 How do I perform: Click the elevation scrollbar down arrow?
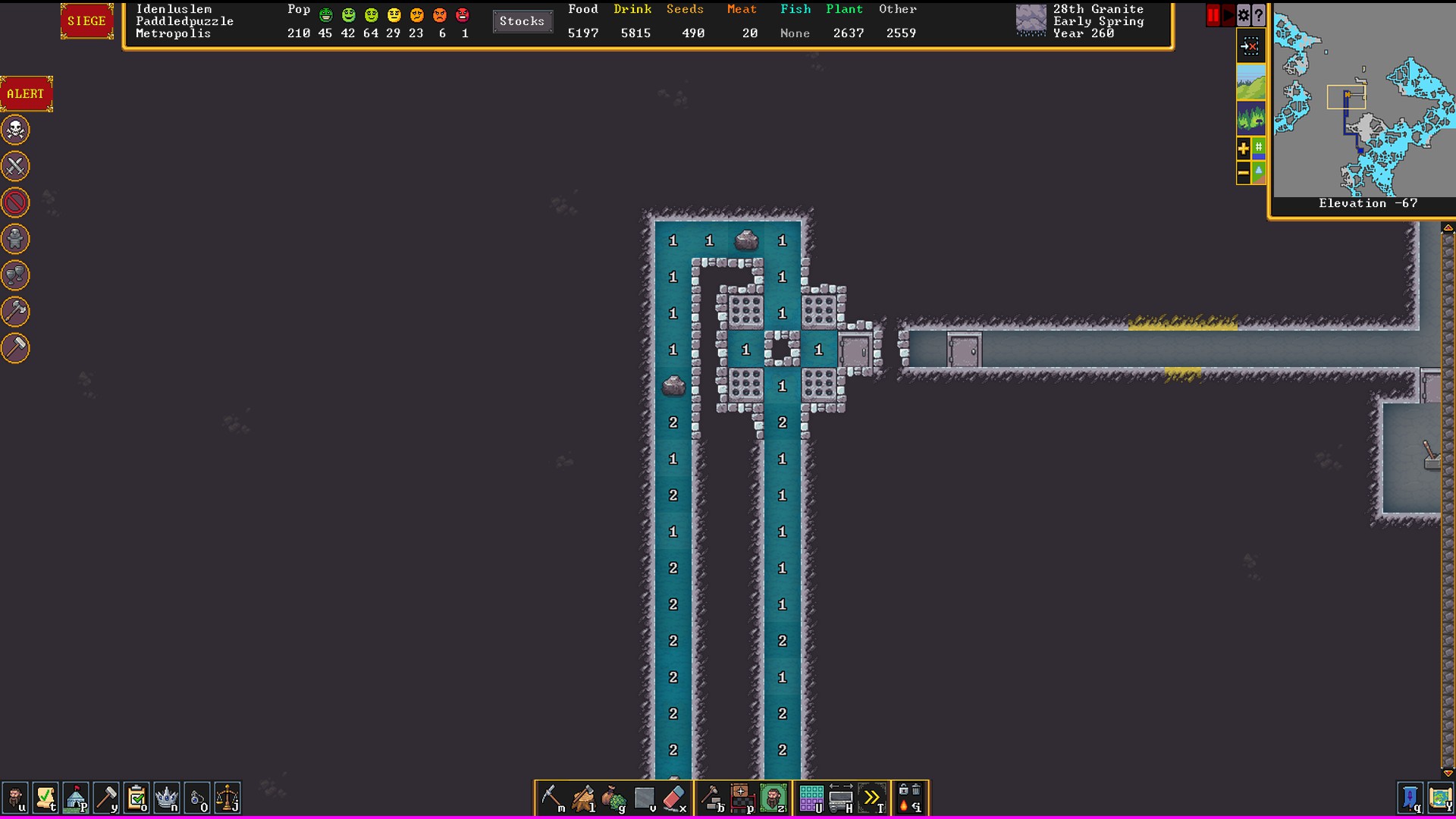click(1448, 773)
